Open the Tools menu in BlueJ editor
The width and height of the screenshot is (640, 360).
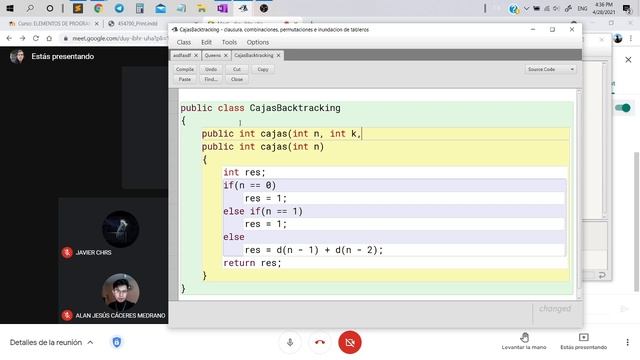coord(229,42)
